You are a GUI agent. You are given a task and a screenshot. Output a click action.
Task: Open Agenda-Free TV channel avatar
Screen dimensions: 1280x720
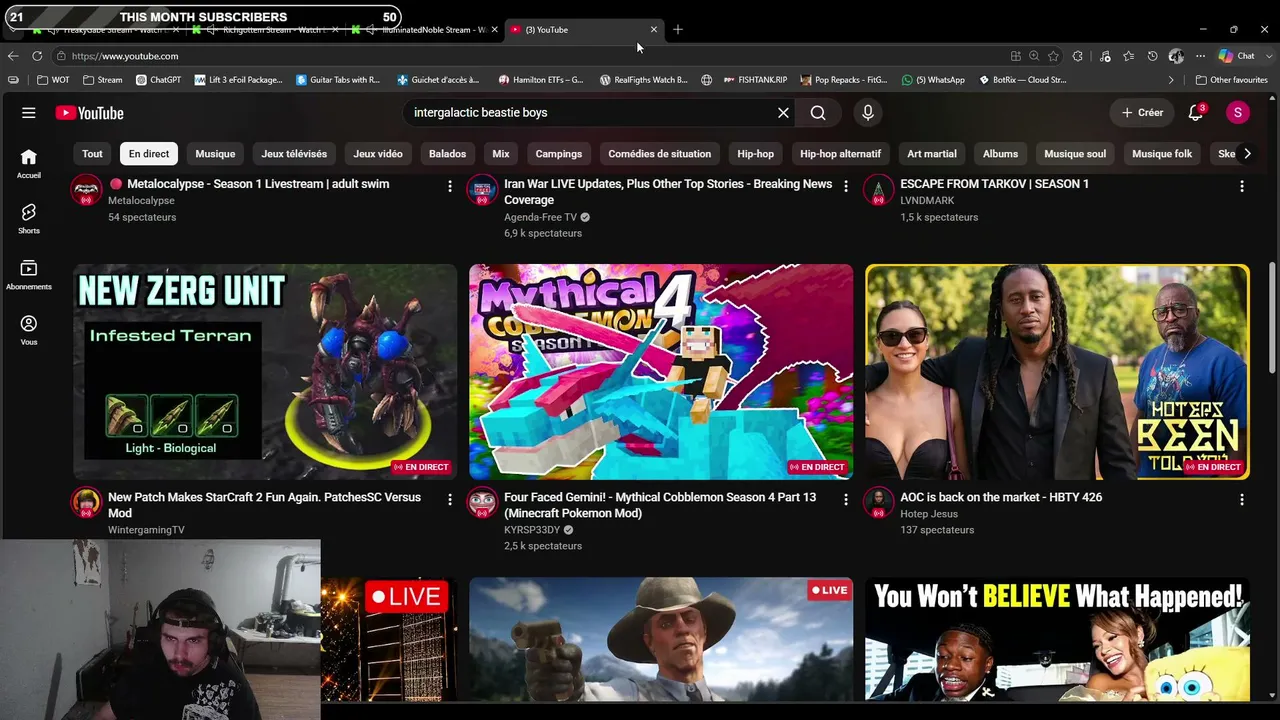click(x=482, y=190)
